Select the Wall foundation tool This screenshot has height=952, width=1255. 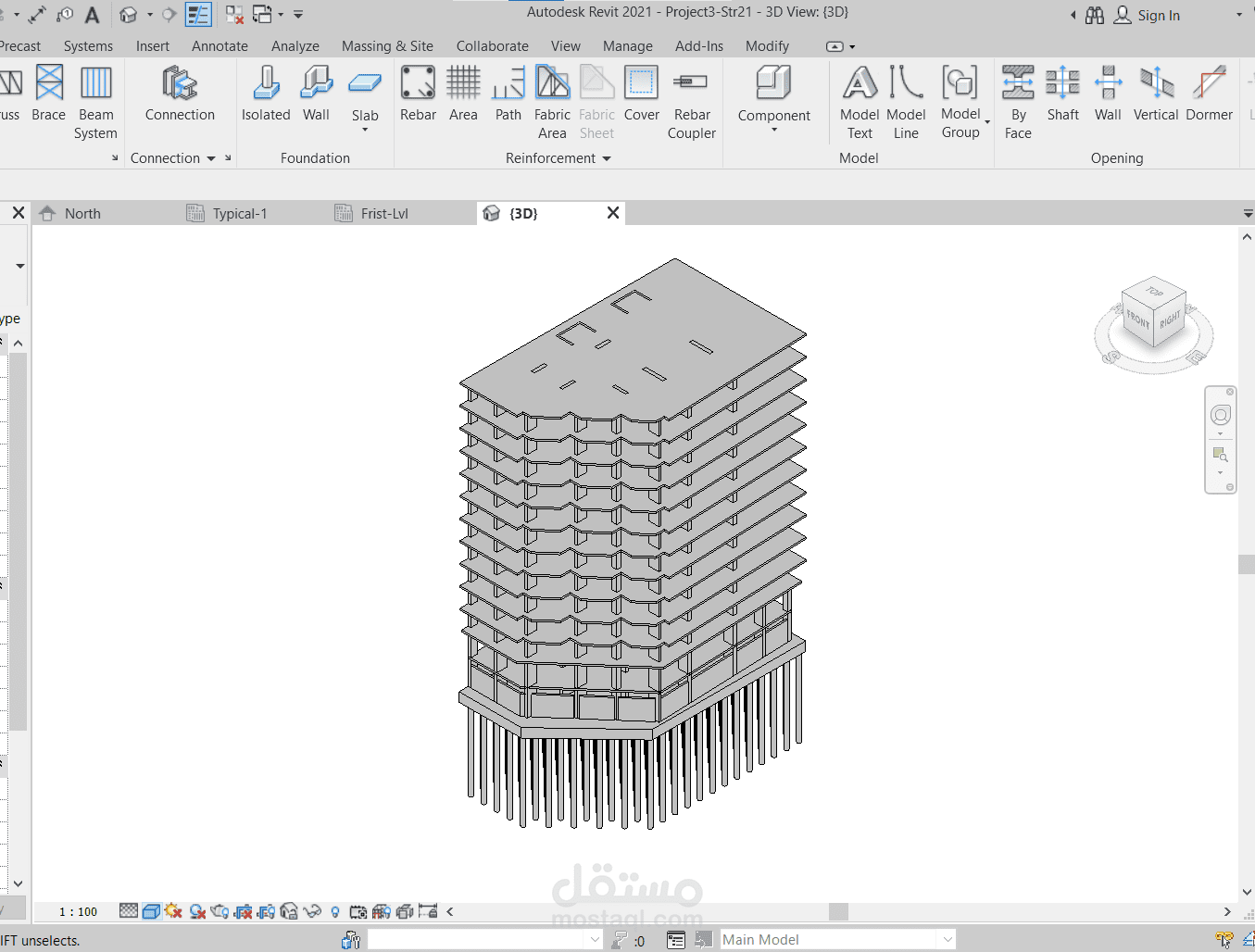[x=316, y=94]
